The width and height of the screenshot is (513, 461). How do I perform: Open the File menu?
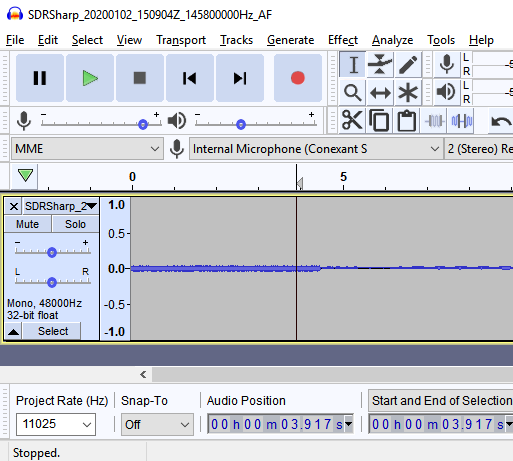(x=15, y=40)
